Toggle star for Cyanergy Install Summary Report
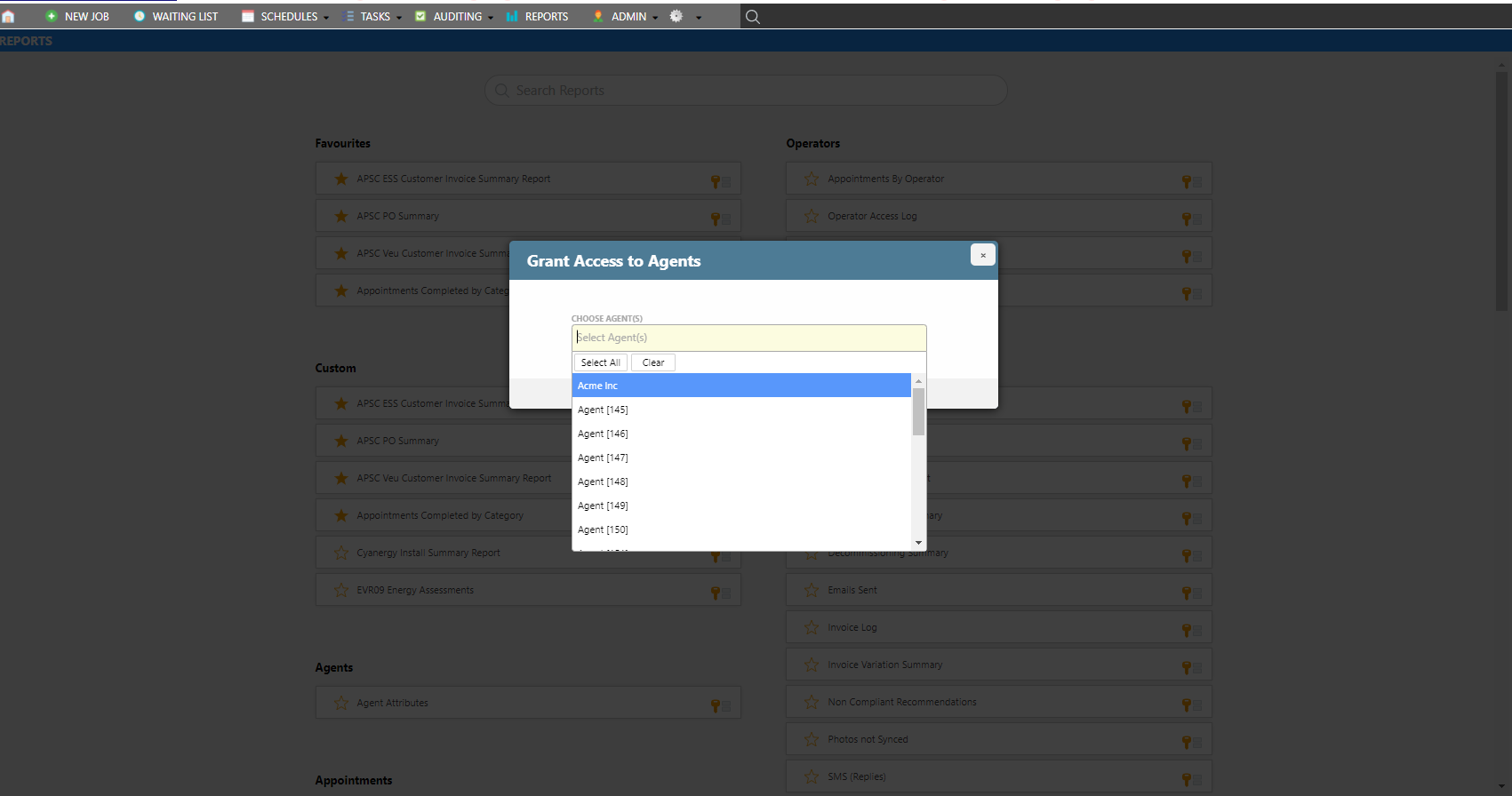 [x=341, y=553]
